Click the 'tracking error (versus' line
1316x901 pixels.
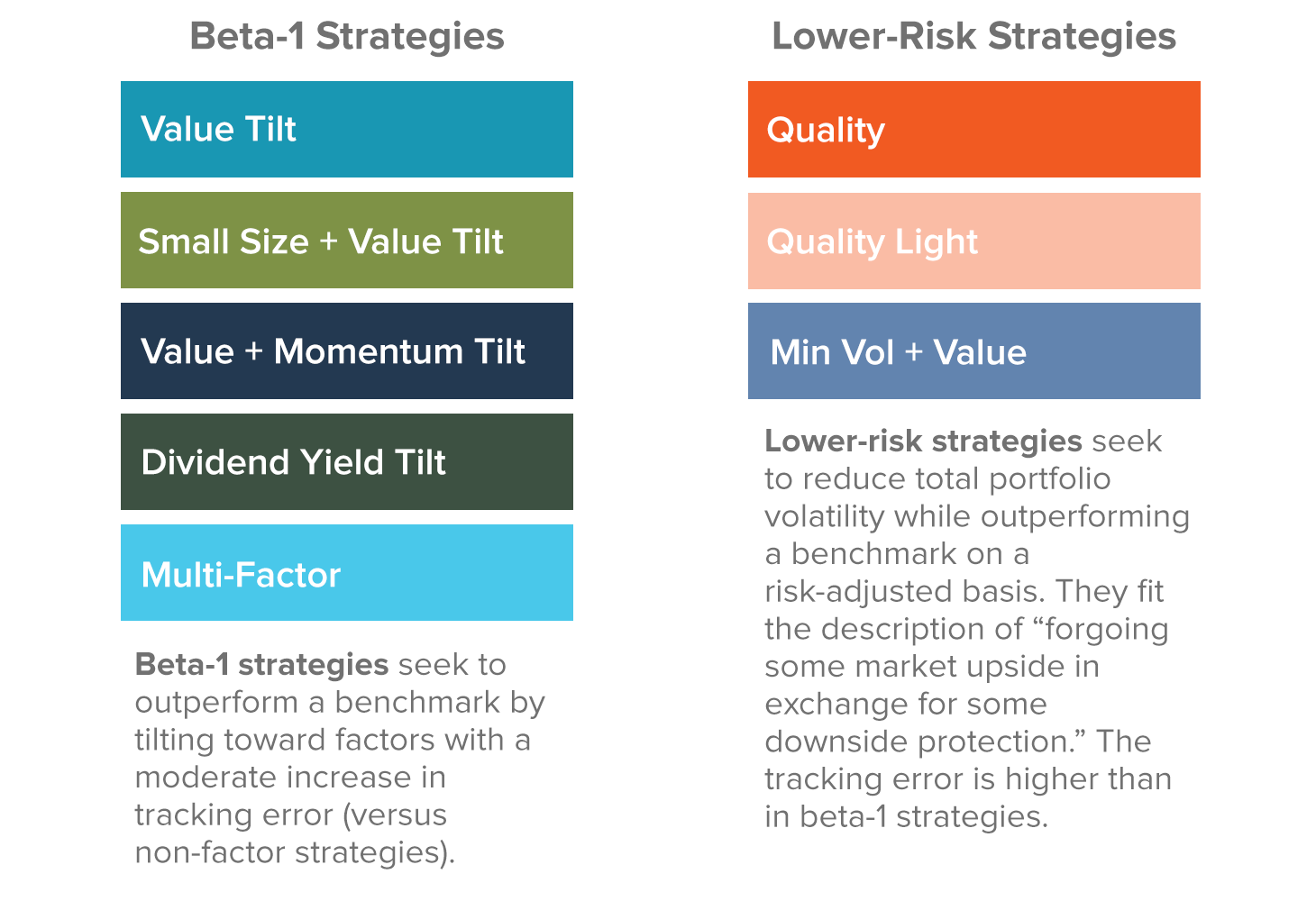tap(290, 815)
